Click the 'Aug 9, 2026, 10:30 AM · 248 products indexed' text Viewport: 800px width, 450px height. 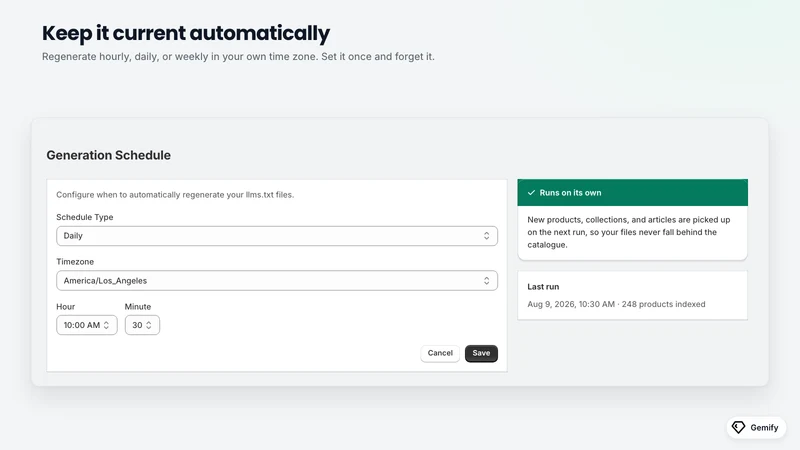tap(616, 304)
